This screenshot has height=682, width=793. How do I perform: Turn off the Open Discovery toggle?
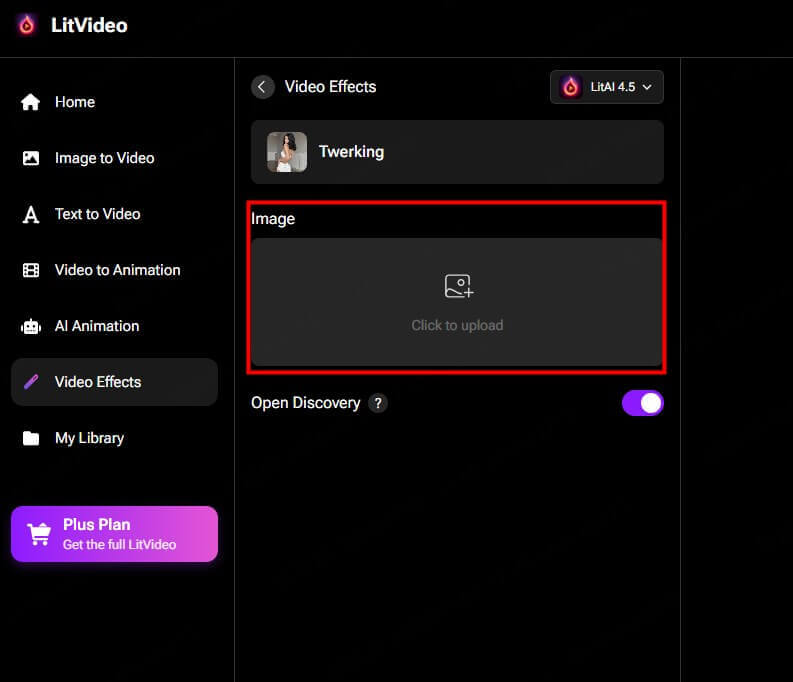click(643, 403)
